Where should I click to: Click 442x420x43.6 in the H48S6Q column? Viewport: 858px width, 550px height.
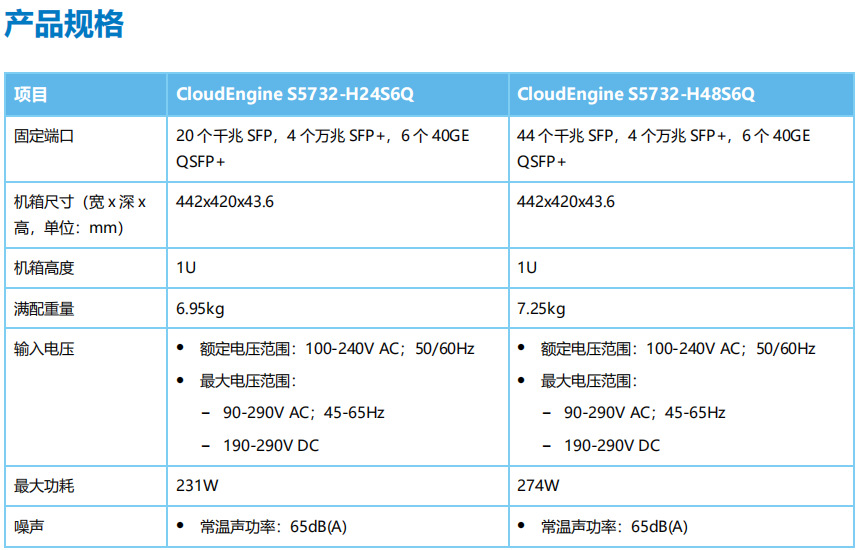565,202
